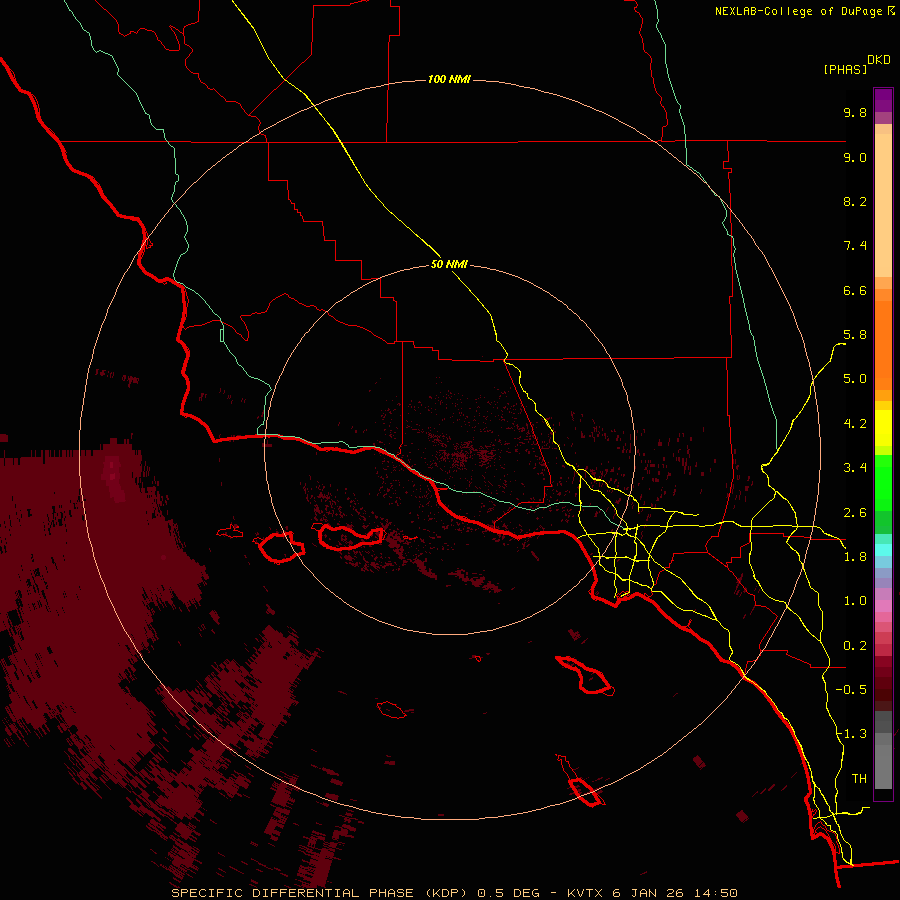Click the 50 NMI range ring label
The height and width of the screenshot is (900, 900).
(449, 265)
